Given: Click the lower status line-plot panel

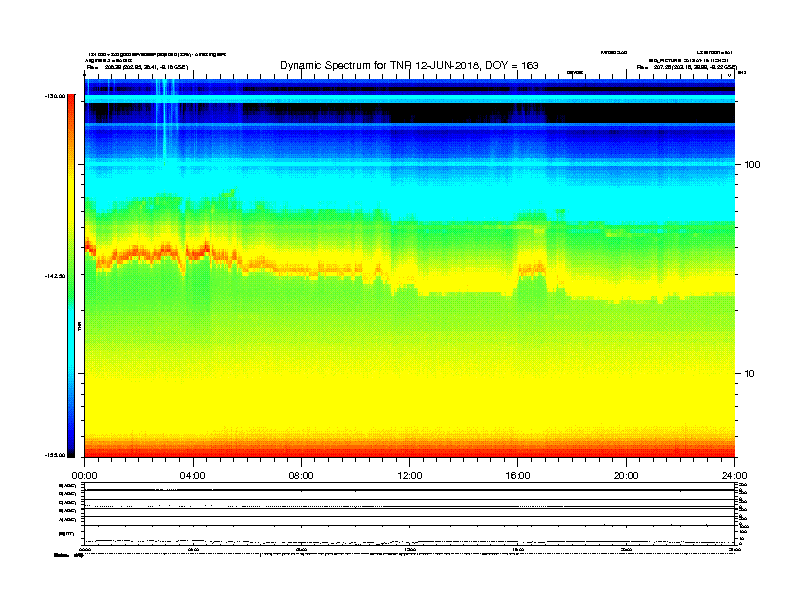Looking at the screenshot, I should click(x=410, y=514).
